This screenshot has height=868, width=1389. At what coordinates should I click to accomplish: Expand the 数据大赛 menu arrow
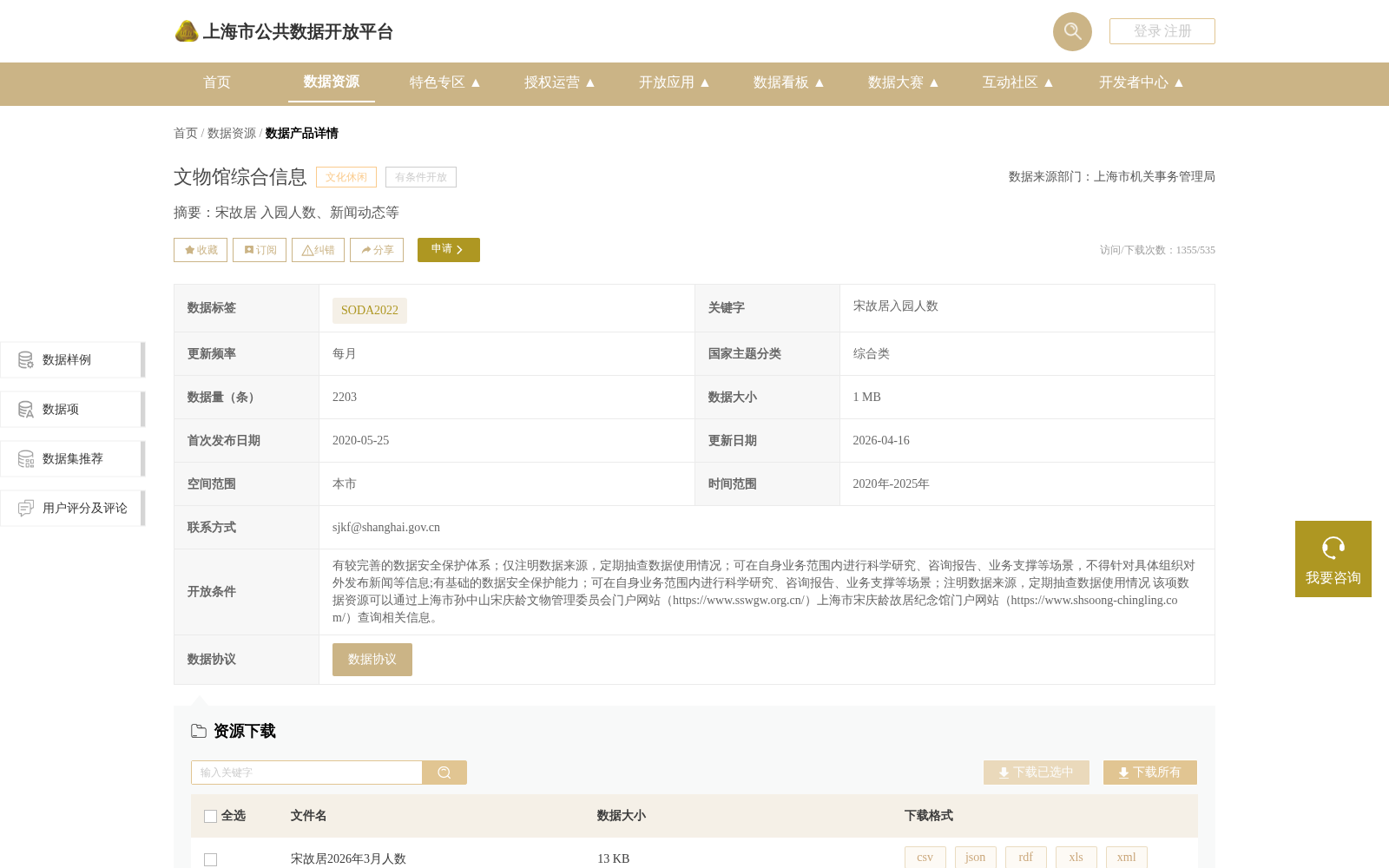coord(934,82)
